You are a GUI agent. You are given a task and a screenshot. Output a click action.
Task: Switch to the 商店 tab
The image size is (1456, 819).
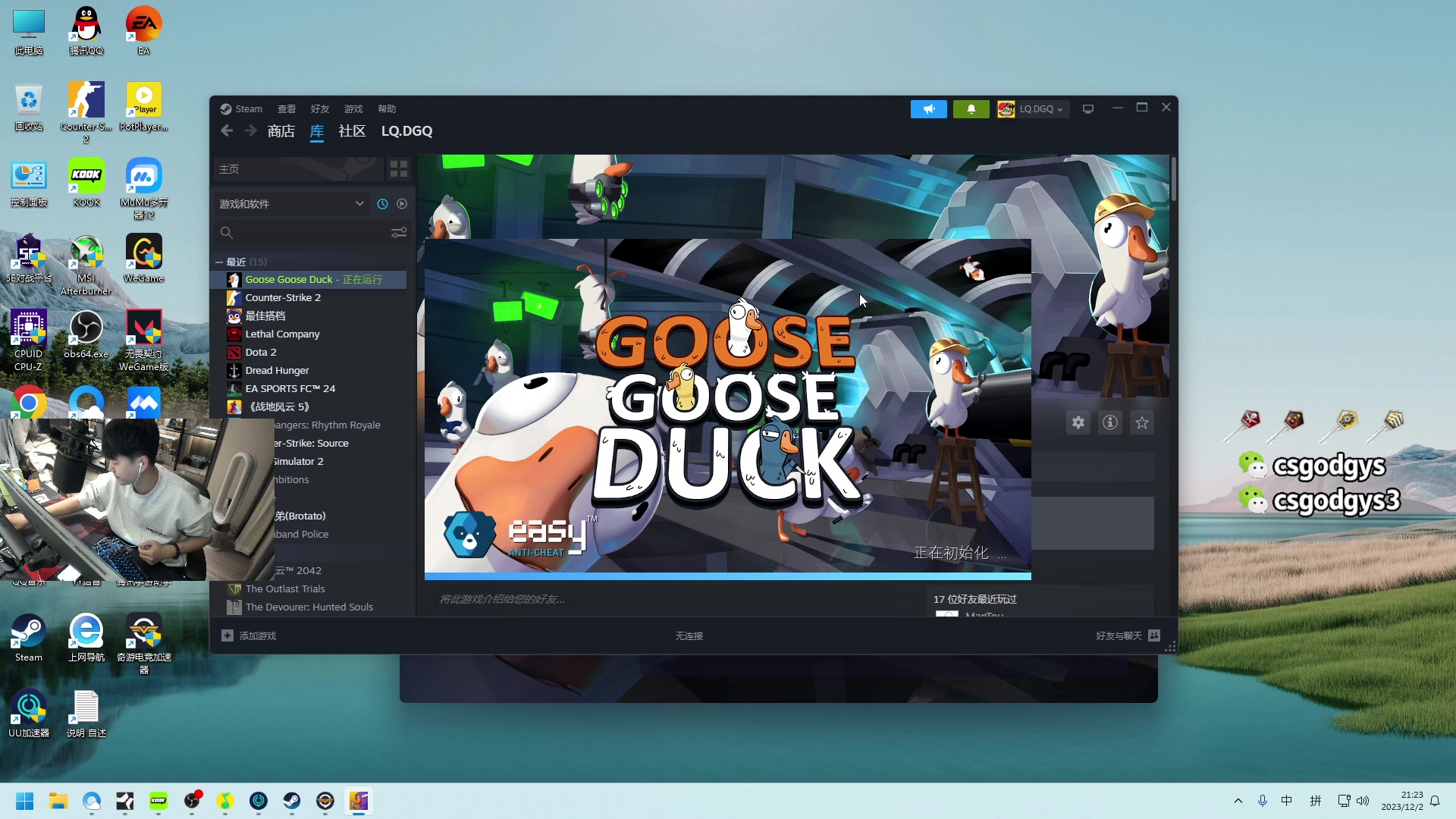tap(281, 131)
